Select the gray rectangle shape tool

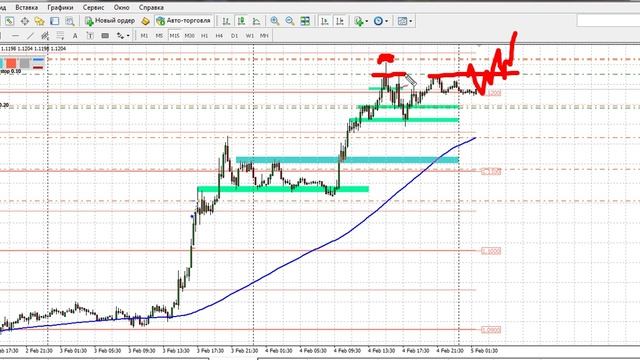105,36
